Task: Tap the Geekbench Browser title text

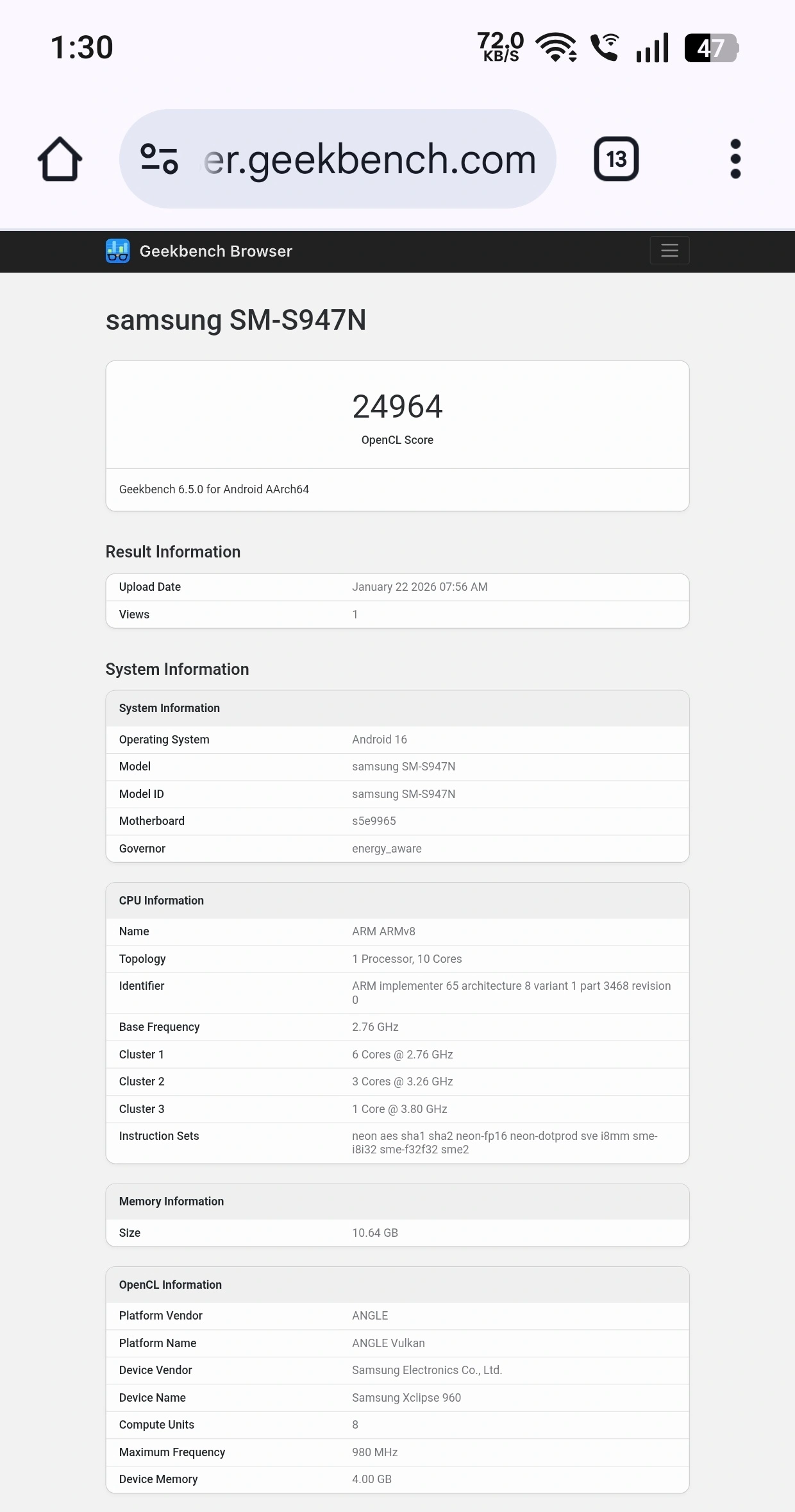Action: pyautogui.click(x=215, y=251)
